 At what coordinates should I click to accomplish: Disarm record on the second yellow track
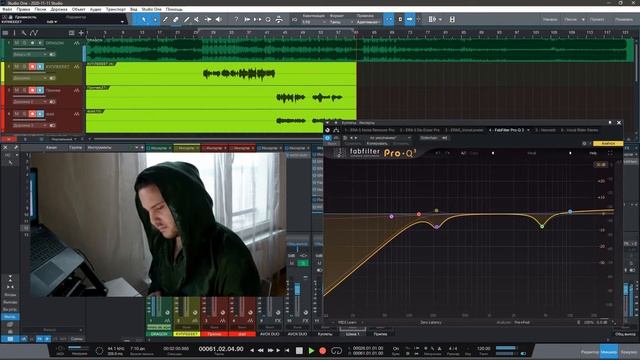point(32,67)
